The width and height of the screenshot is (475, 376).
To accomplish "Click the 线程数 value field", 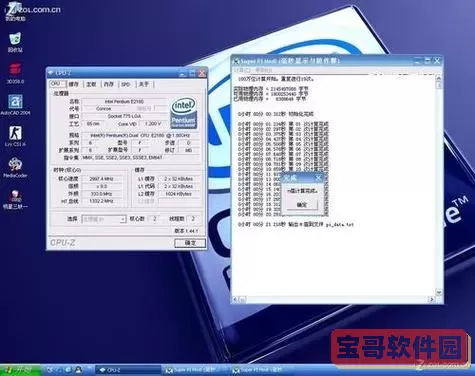I will click(x=193, y=219).
